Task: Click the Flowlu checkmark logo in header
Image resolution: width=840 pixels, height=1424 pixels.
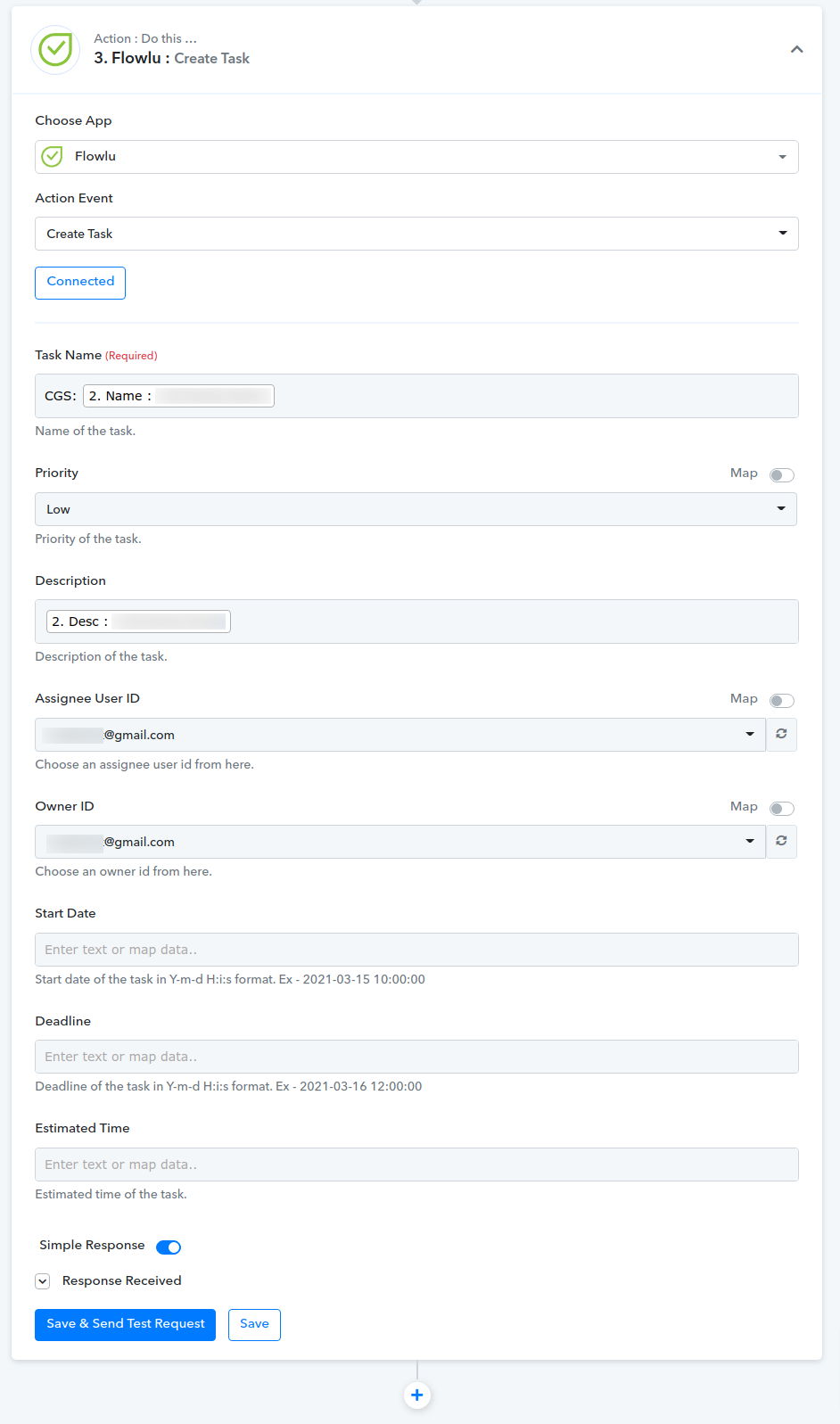Action: point(55,50)
